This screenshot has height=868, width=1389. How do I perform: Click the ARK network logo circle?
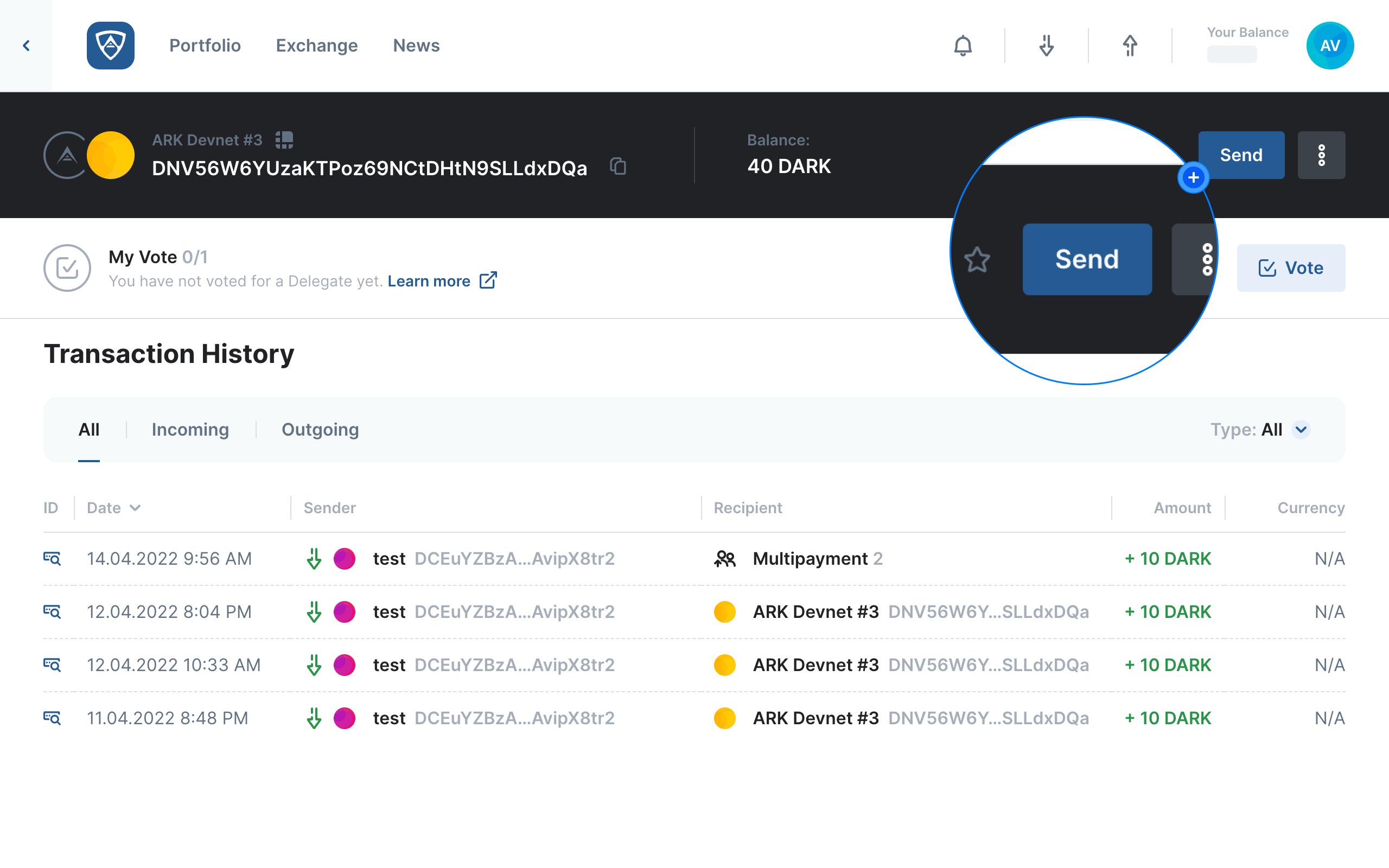pos(67,155)
